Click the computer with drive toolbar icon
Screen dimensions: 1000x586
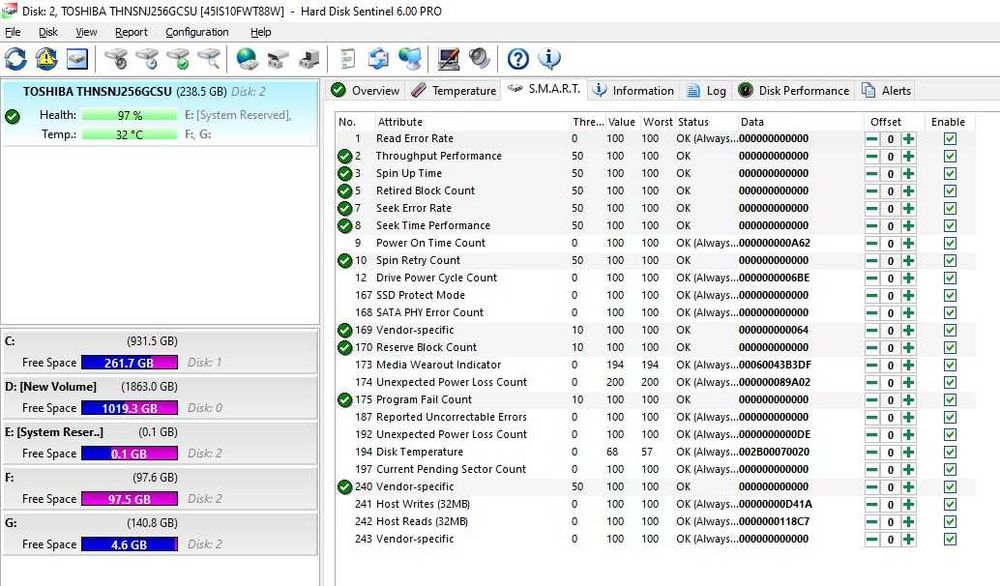309,59
